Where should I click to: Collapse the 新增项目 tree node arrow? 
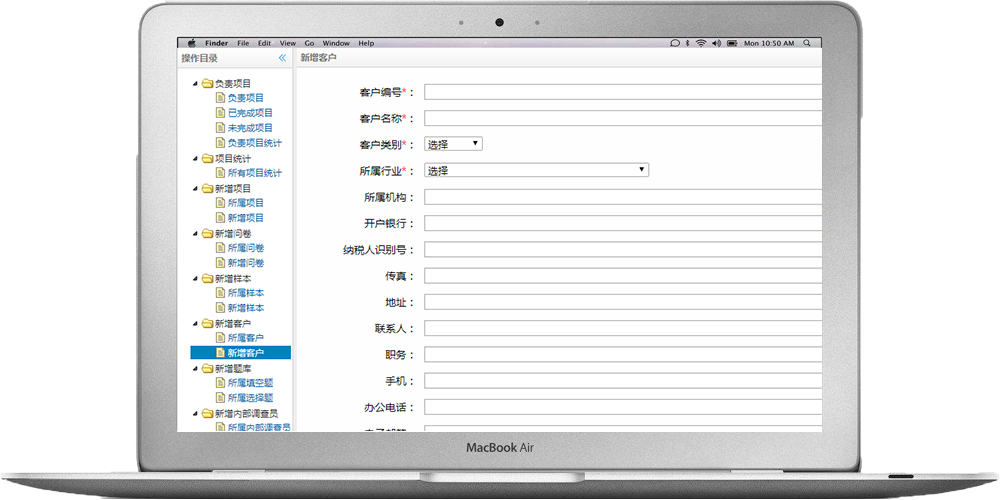tap(195, 188)
